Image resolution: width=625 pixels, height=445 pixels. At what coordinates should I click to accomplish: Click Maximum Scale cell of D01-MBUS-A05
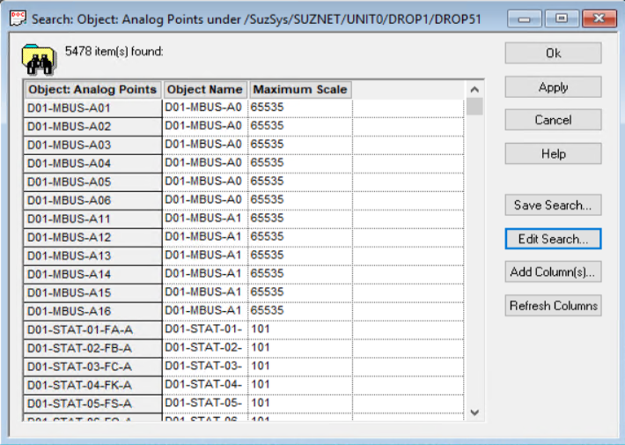[299, 182]
